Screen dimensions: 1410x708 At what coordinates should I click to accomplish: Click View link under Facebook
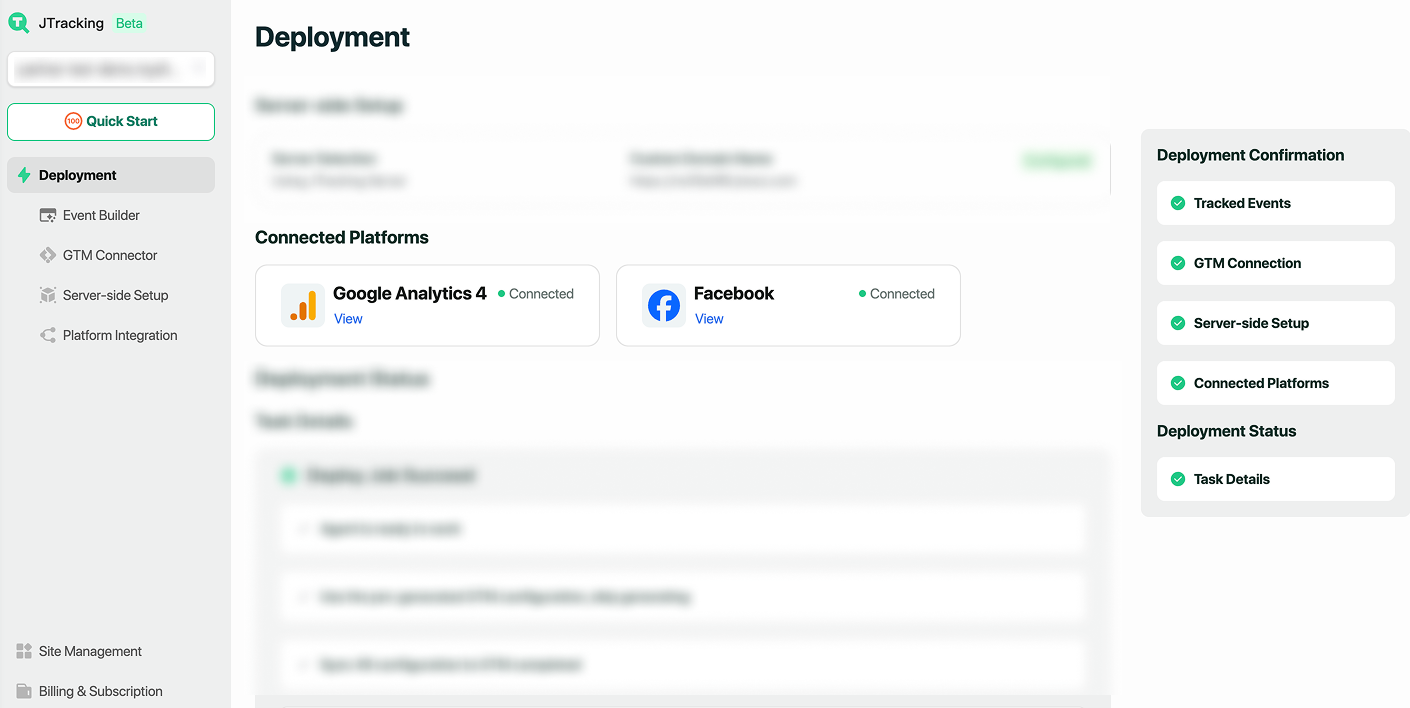click(x=709, y=319)
